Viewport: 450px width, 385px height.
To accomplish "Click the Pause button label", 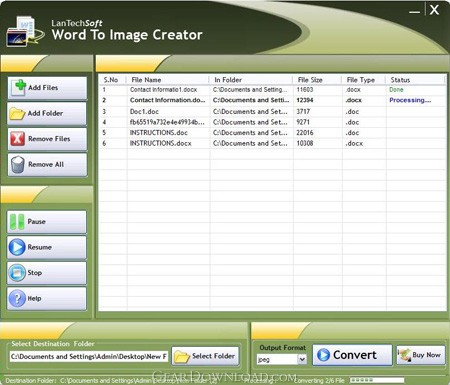I will coord(36,222).
